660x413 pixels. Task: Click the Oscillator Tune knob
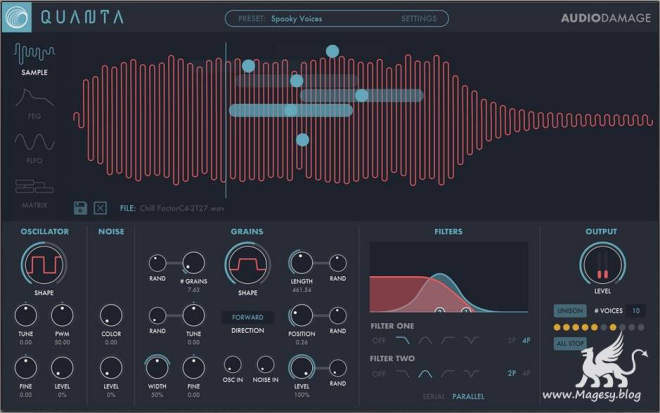26,315
